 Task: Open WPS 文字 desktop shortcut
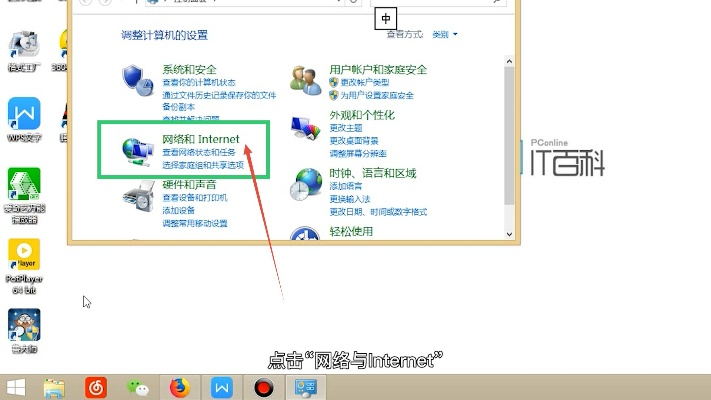click(24, 115)
